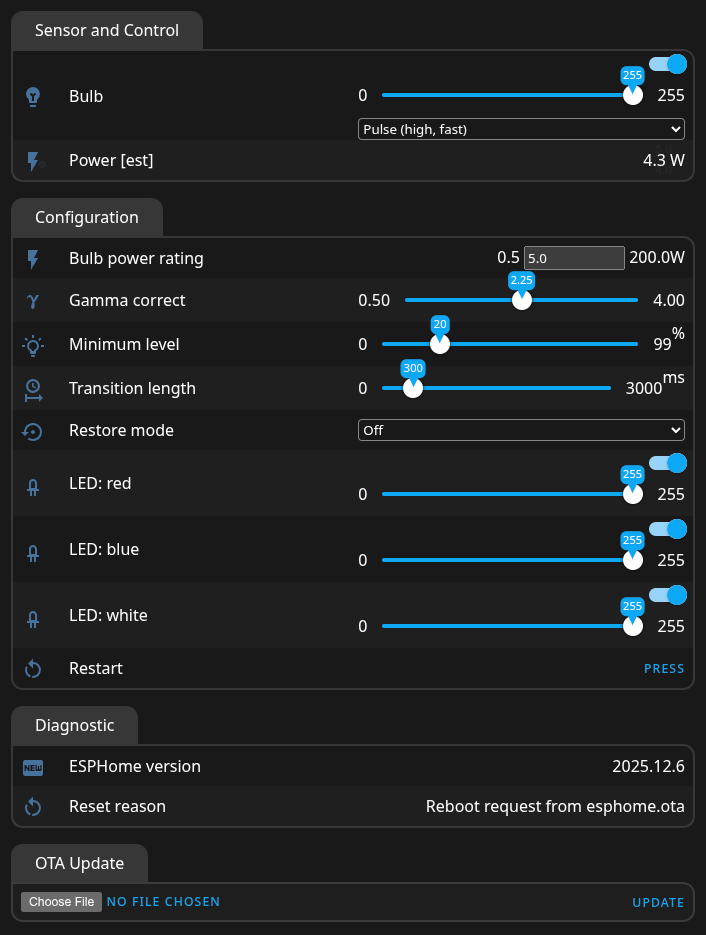Click the LED: blue brightness slider handle
Viewport: 706px width, 935px height.
coord(633,560)
